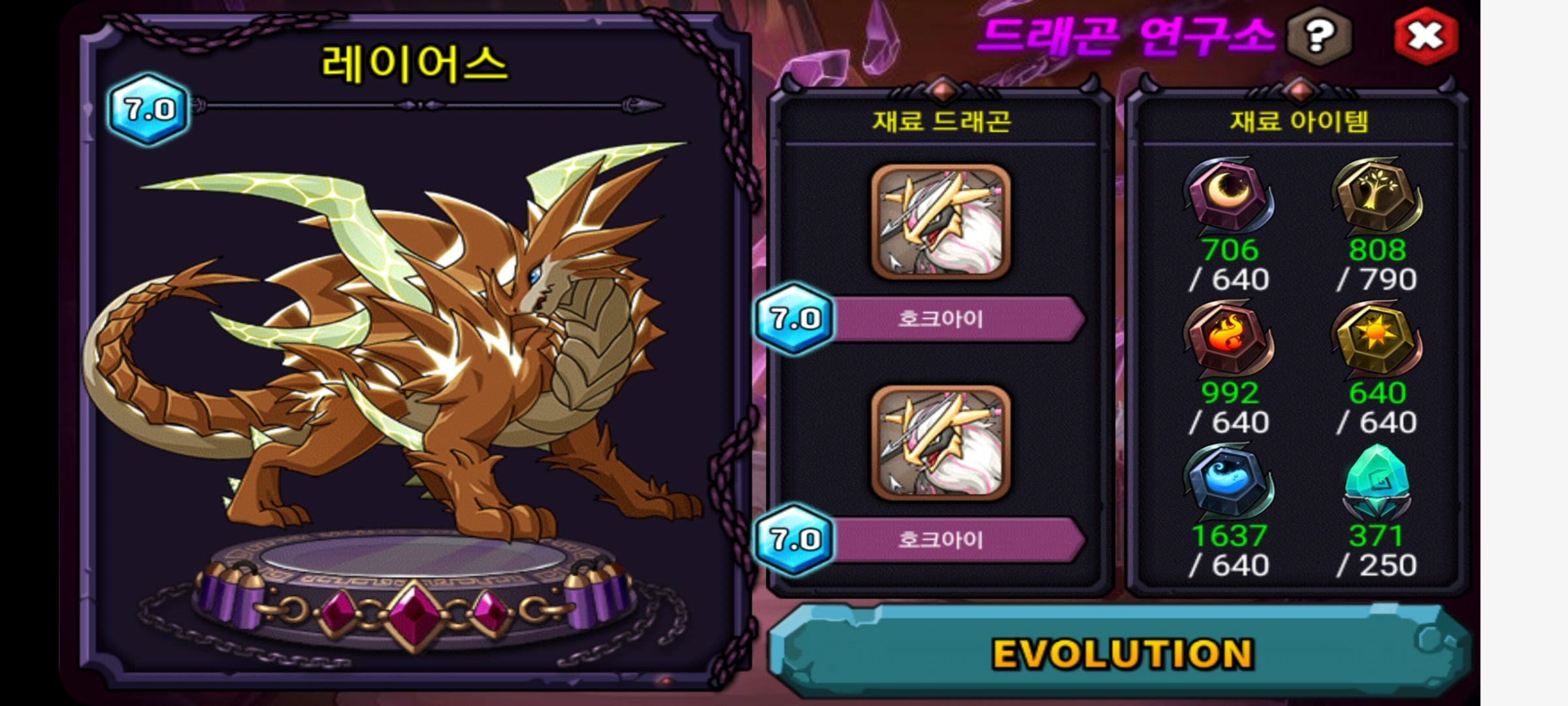Tap the moon emblem material item

coord(1228,194)
